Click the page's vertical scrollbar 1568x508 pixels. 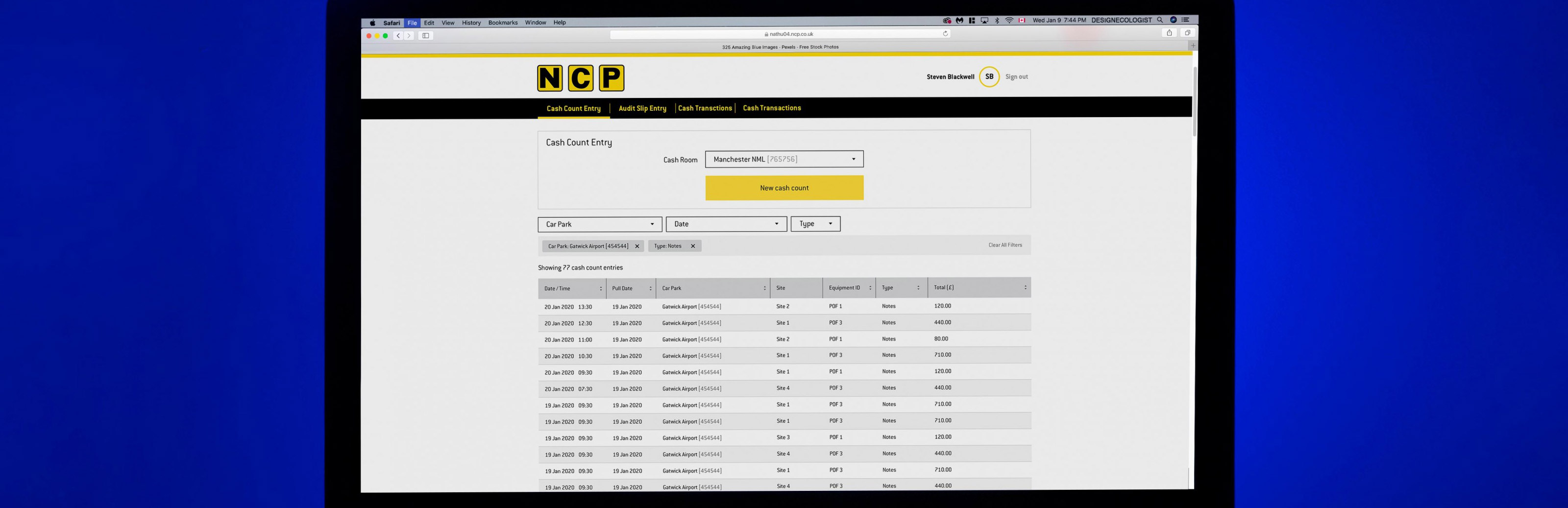(1195, 101)
